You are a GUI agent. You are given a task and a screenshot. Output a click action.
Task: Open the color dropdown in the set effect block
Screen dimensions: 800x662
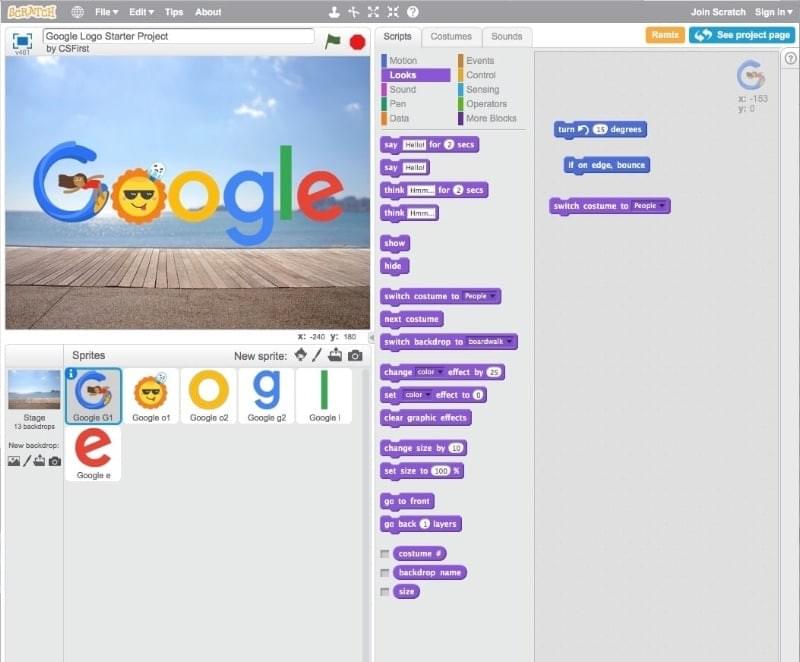point(417,395)
